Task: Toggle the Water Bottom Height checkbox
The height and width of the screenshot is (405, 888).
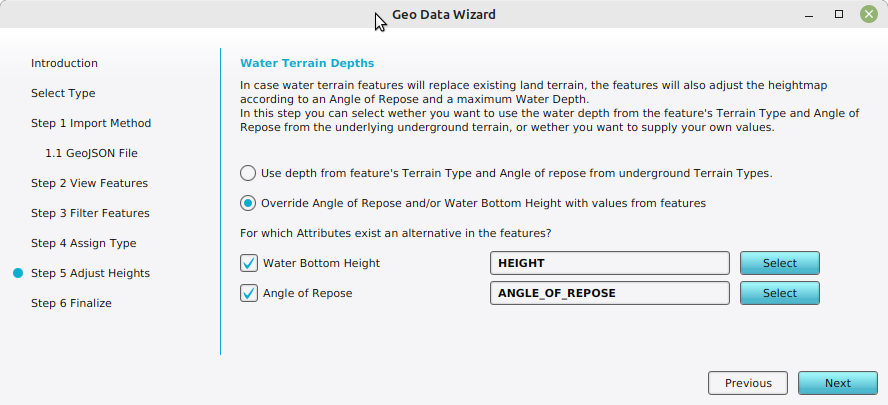Action: [x=249, y=263]
